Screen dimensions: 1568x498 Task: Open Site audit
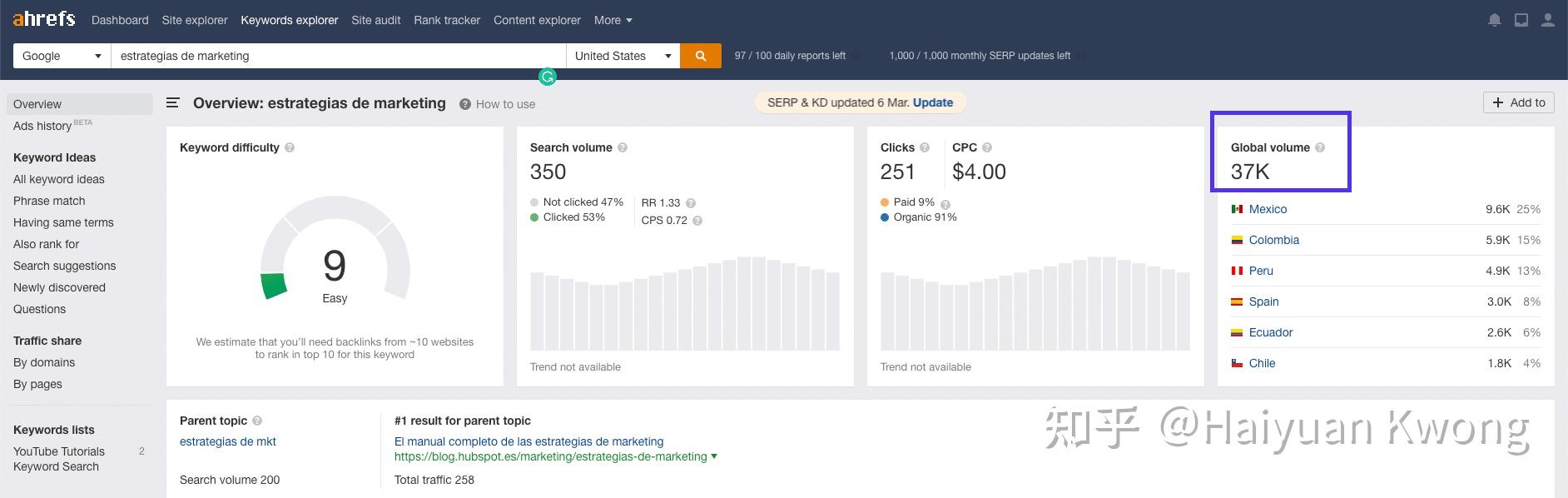tap(376, 20)
